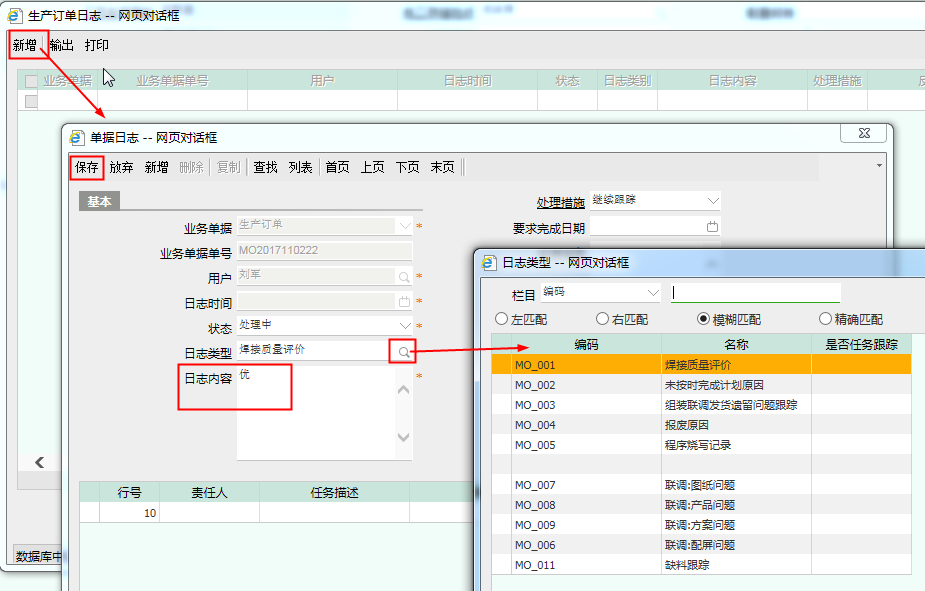The width and height of the screenshot is (925, 591).
Task: Click left scroll arrow in the log list
Action: point(39,462)
